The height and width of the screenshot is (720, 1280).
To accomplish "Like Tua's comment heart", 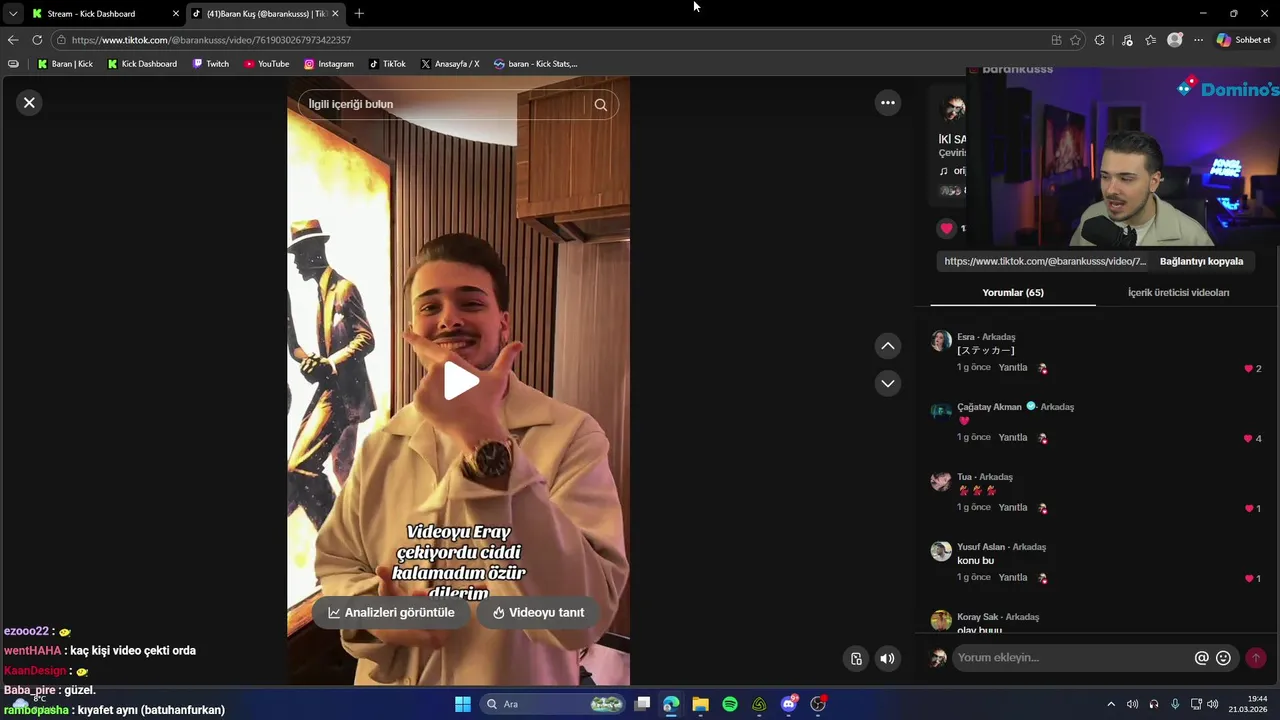I will coord(1248,508).
